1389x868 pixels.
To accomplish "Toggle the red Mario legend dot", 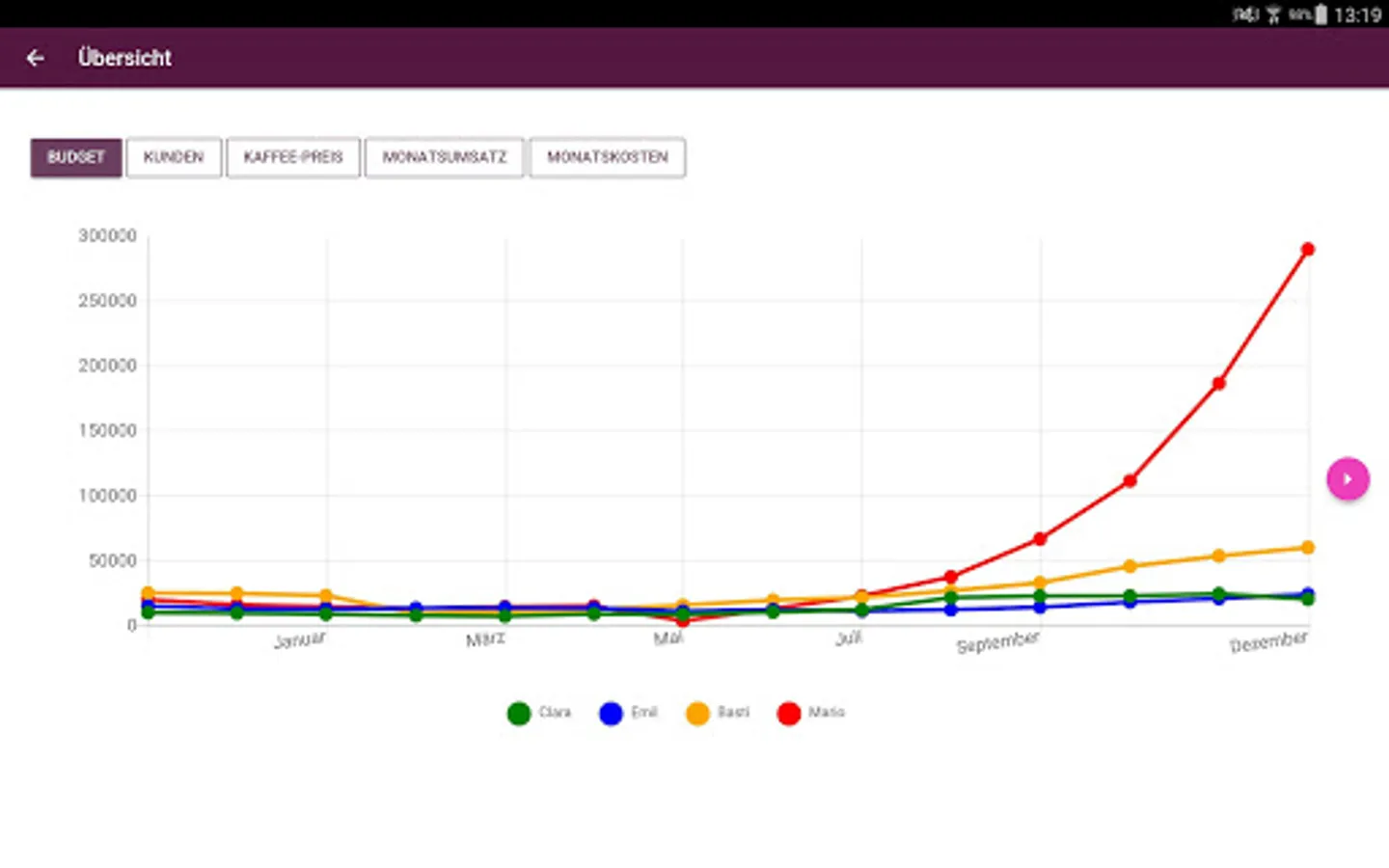I will click(x=789, y=714).
